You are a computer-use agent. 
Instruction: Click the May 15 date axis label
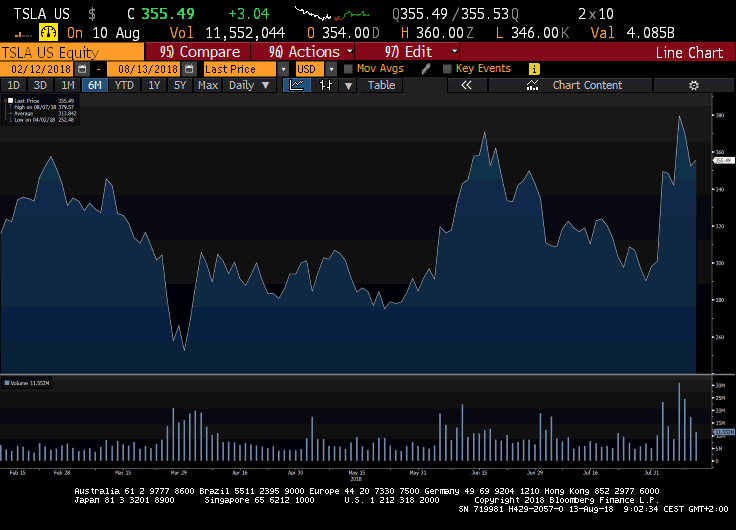coord(356,473)
